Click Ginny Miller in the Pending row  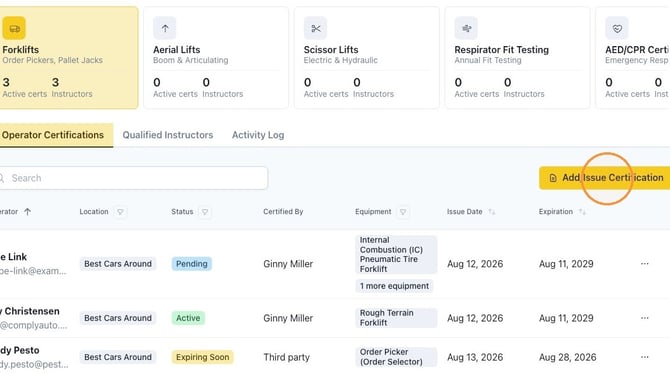pyautogui.click(x=288, y=264)
